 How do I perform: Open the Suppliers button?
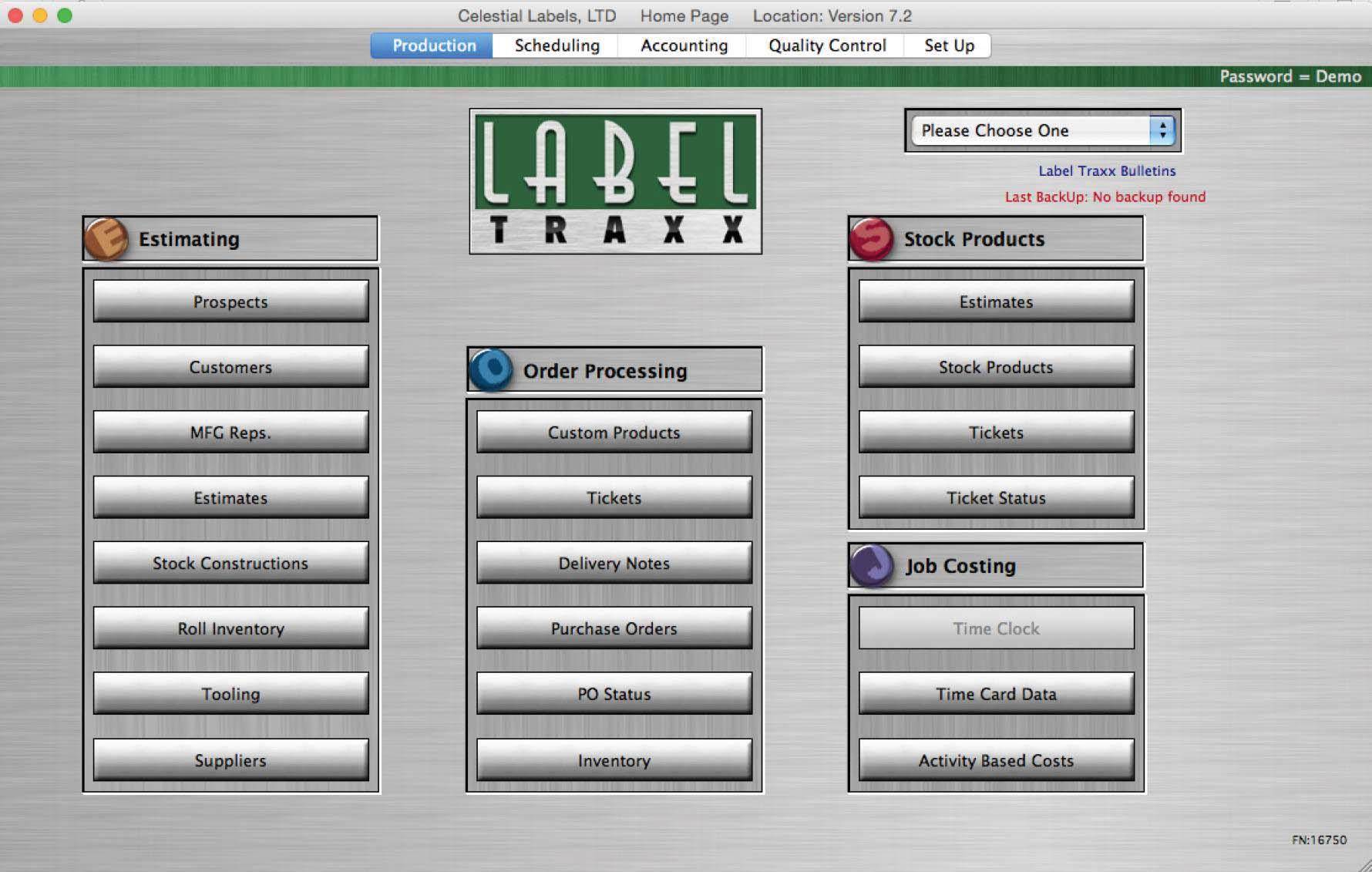coord(230,760)
